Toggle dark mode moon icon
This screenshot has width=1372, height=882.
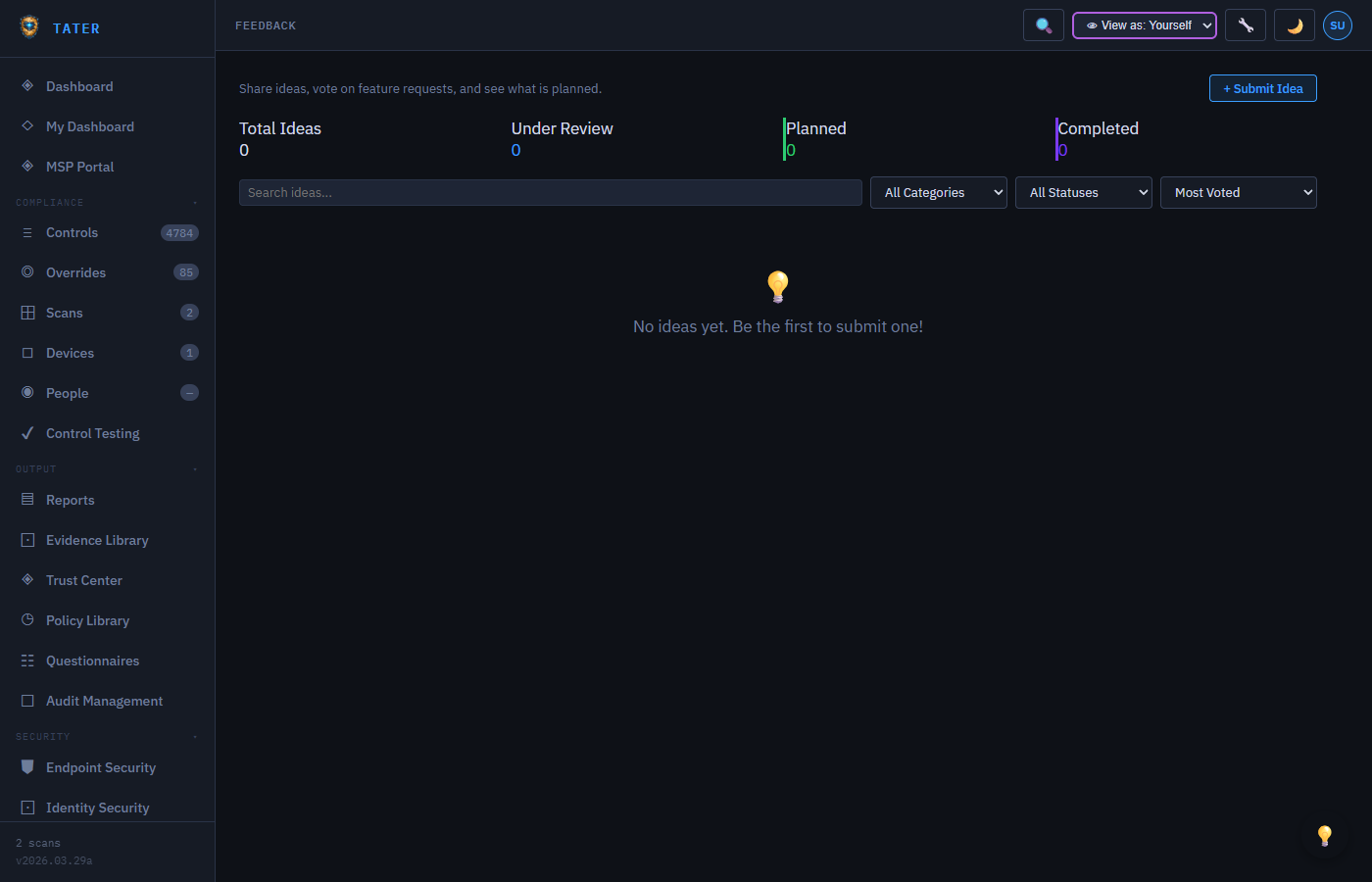(x=1295, y=25)
